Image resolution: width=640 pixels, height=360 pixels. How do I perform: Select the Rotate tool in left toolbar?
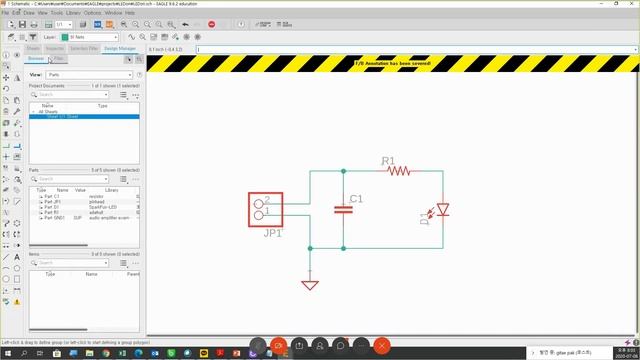click(6, 89)
